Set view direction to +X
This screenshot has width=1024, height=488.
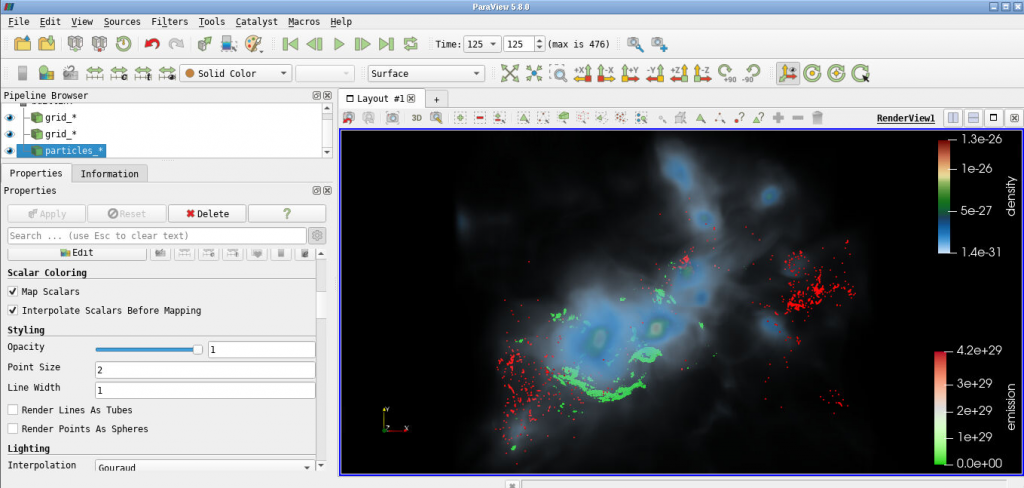(x=582, y=73)
